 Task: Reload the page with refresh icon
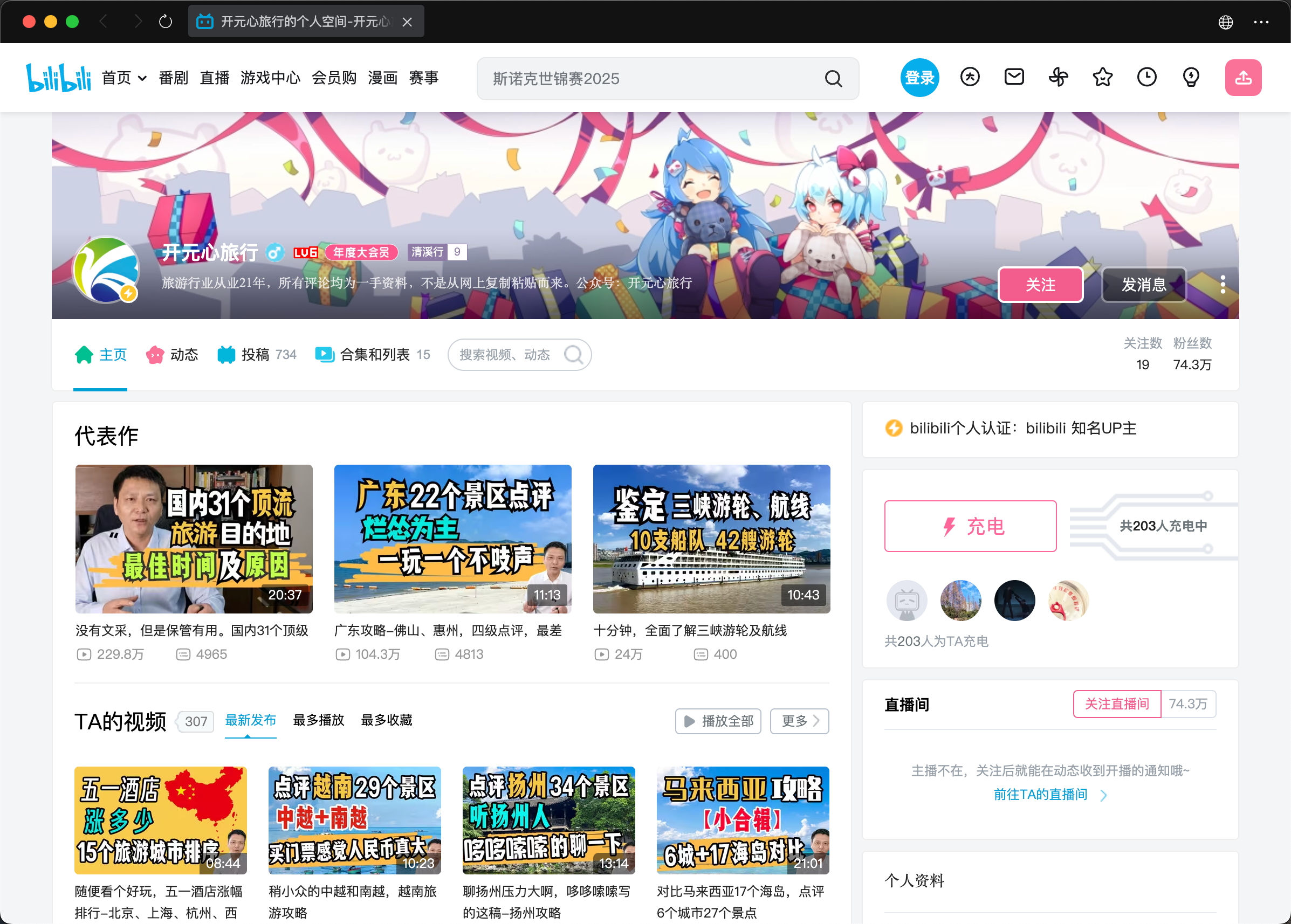pyautogui.click(x=166, y=22)
